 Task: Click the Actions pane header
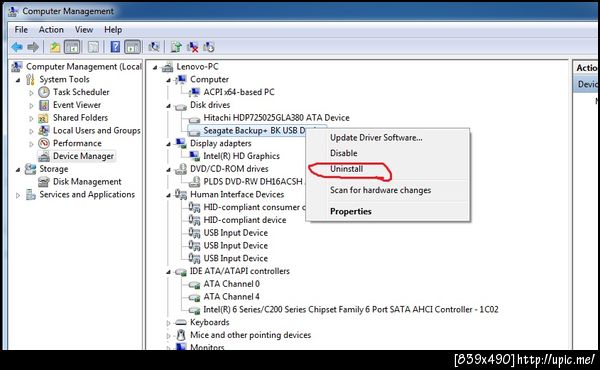pyautogui.click(x=586, y=68)
